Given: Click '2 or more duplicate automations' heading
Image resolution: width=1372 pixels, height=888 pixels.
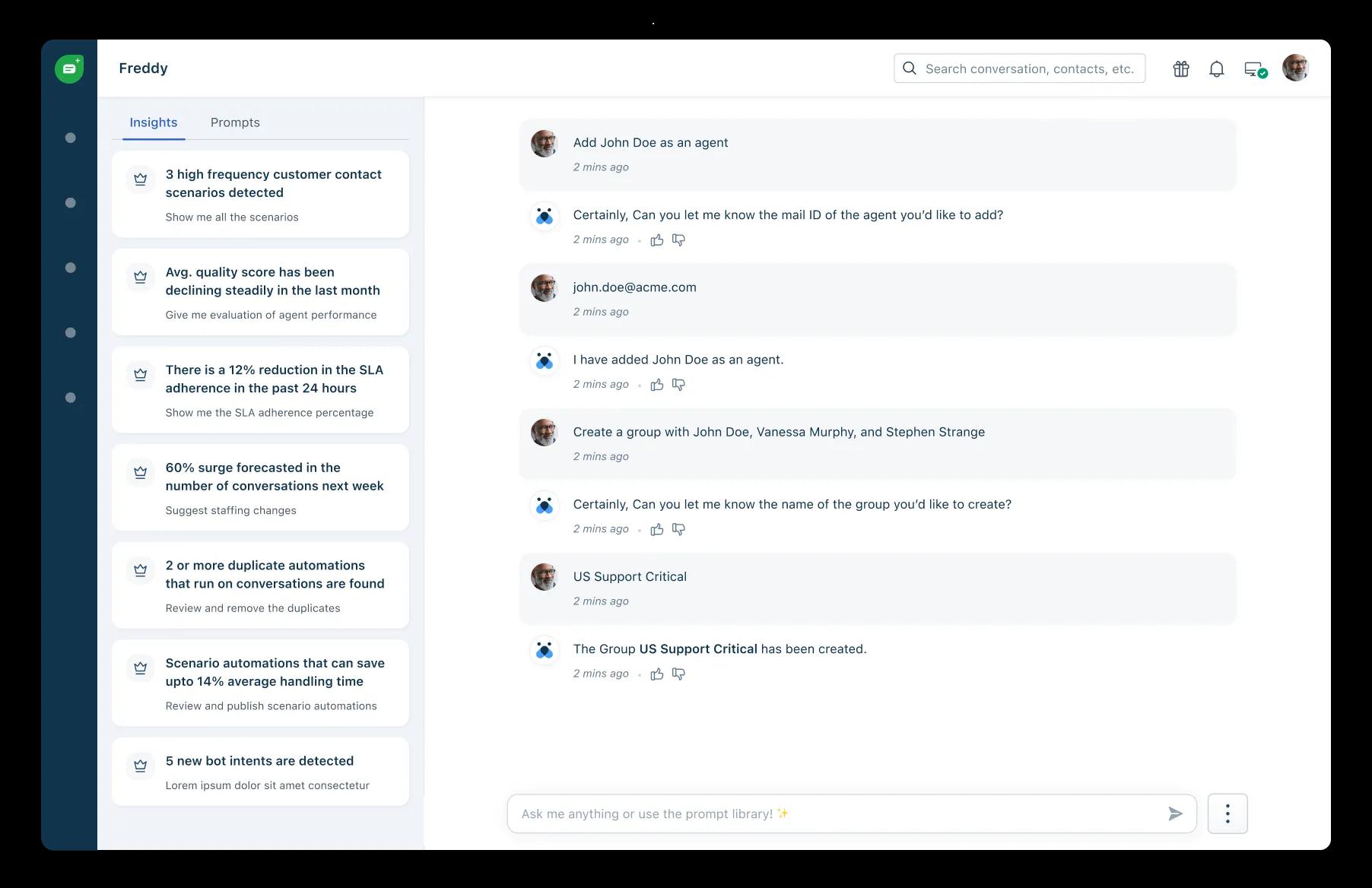Looking at the screenshot, I should click(x=275, y=575).
